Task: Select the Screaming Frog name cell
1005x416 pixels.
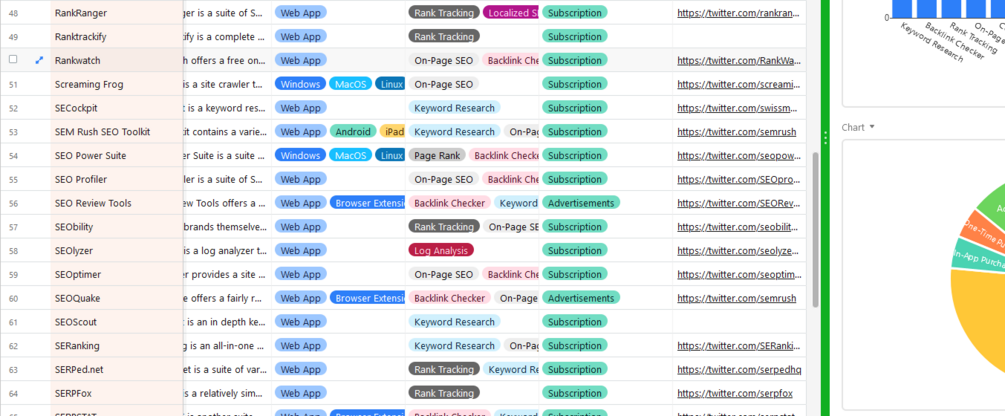Action: coord(117,84)
